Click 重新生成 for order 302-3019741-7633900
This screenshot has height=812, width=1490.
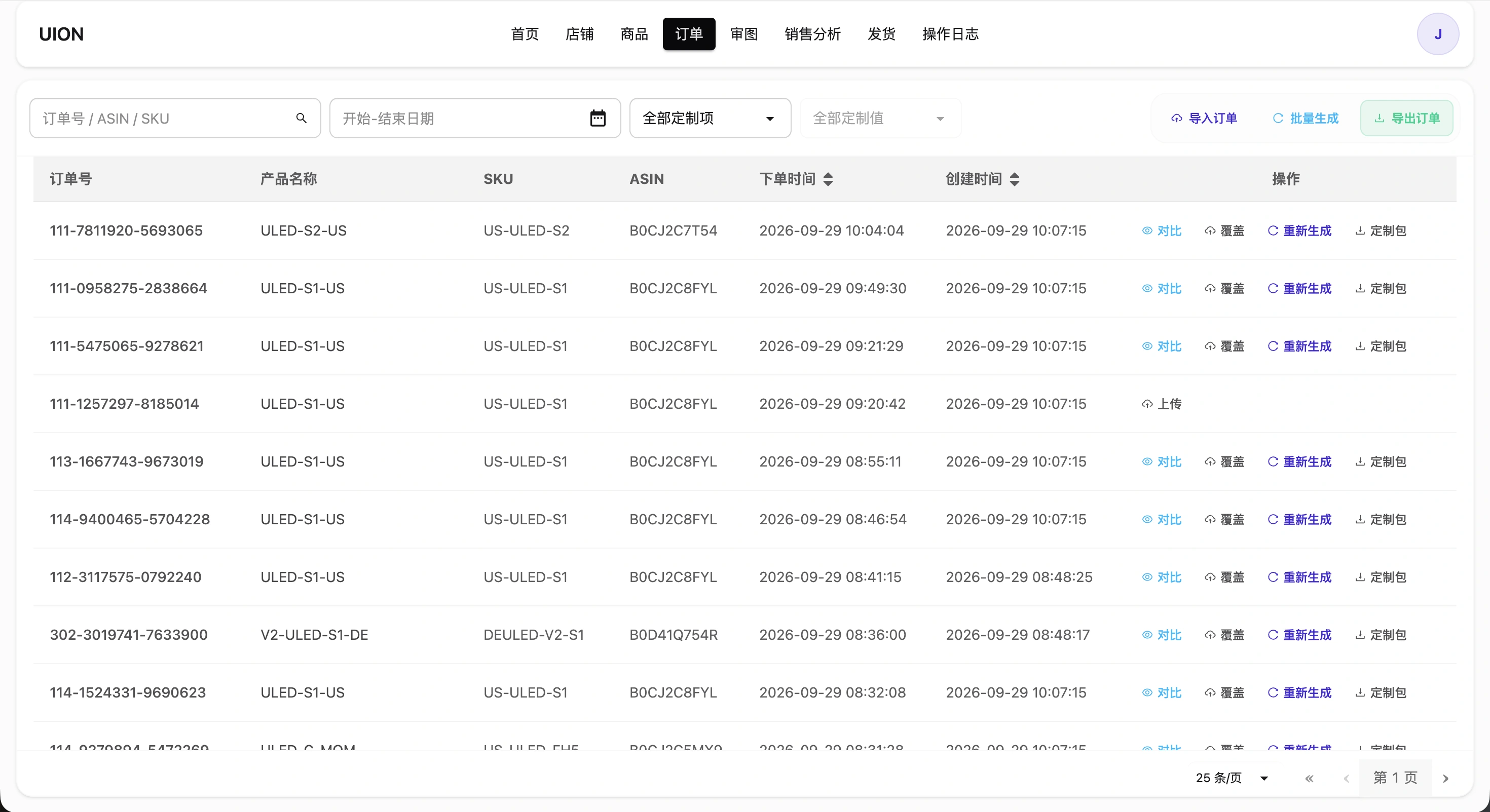[1299, 635]
